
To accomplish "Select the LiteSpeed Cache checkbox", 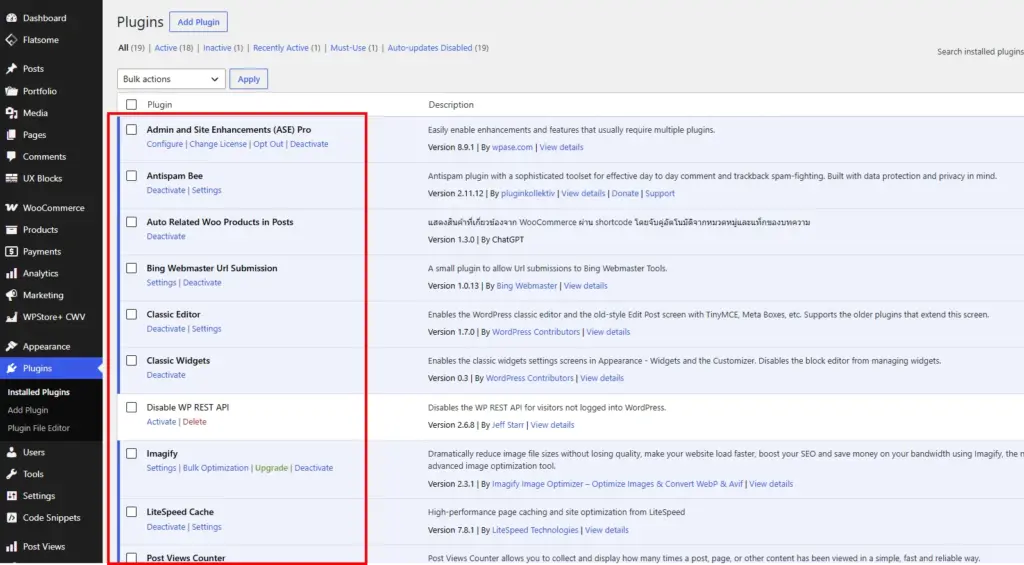I will point(131,512).
